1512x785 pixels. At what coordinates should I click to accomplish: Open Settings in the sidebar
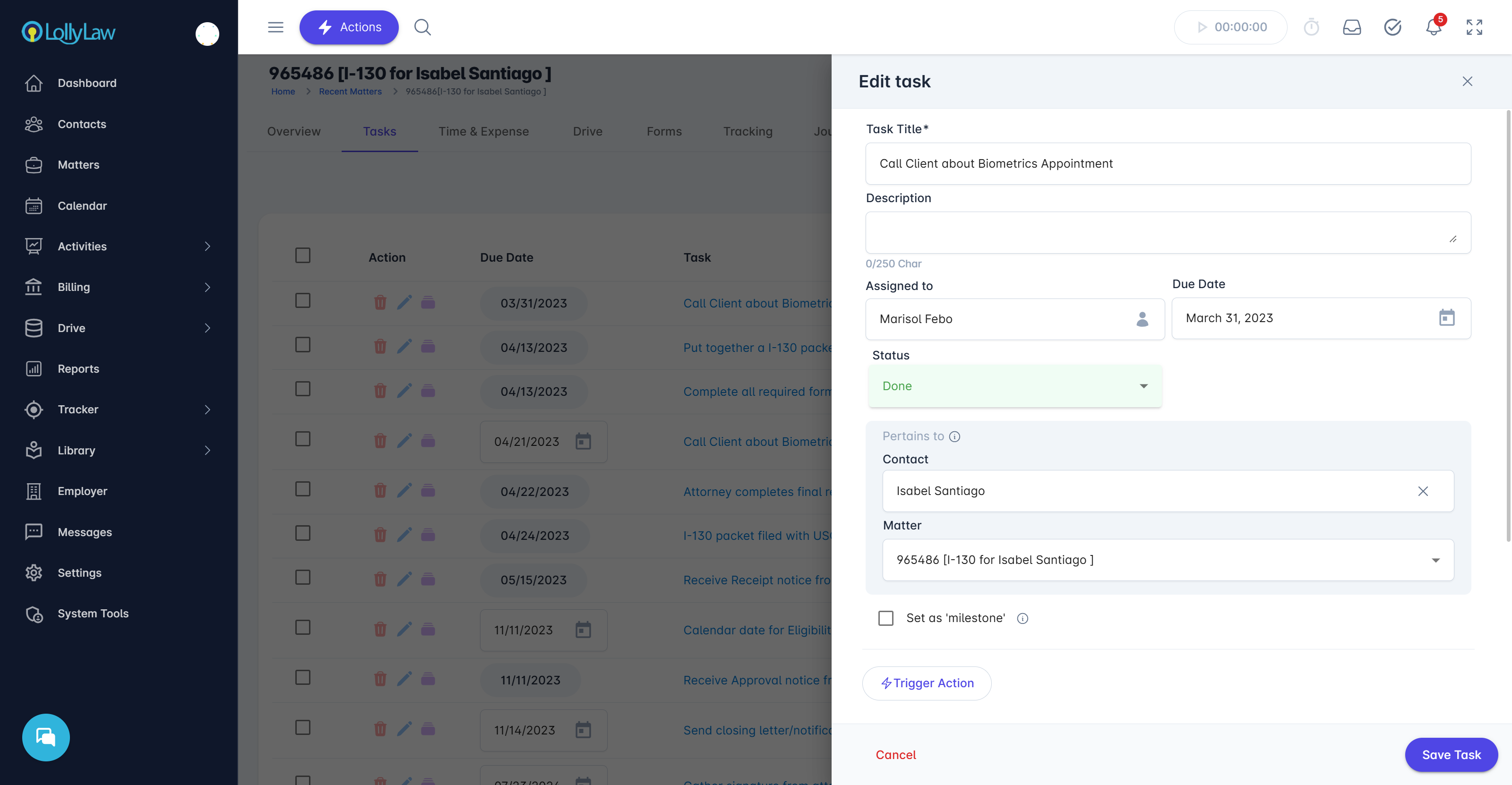(x=79, y=572)
